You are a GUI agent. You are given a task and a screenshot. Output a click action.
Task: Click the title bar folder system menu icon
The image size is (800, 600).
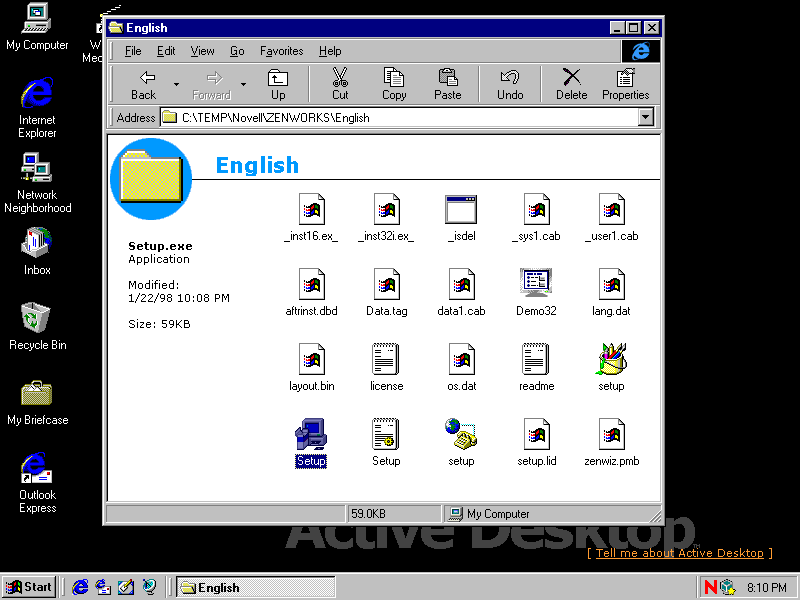click(116, 28)
